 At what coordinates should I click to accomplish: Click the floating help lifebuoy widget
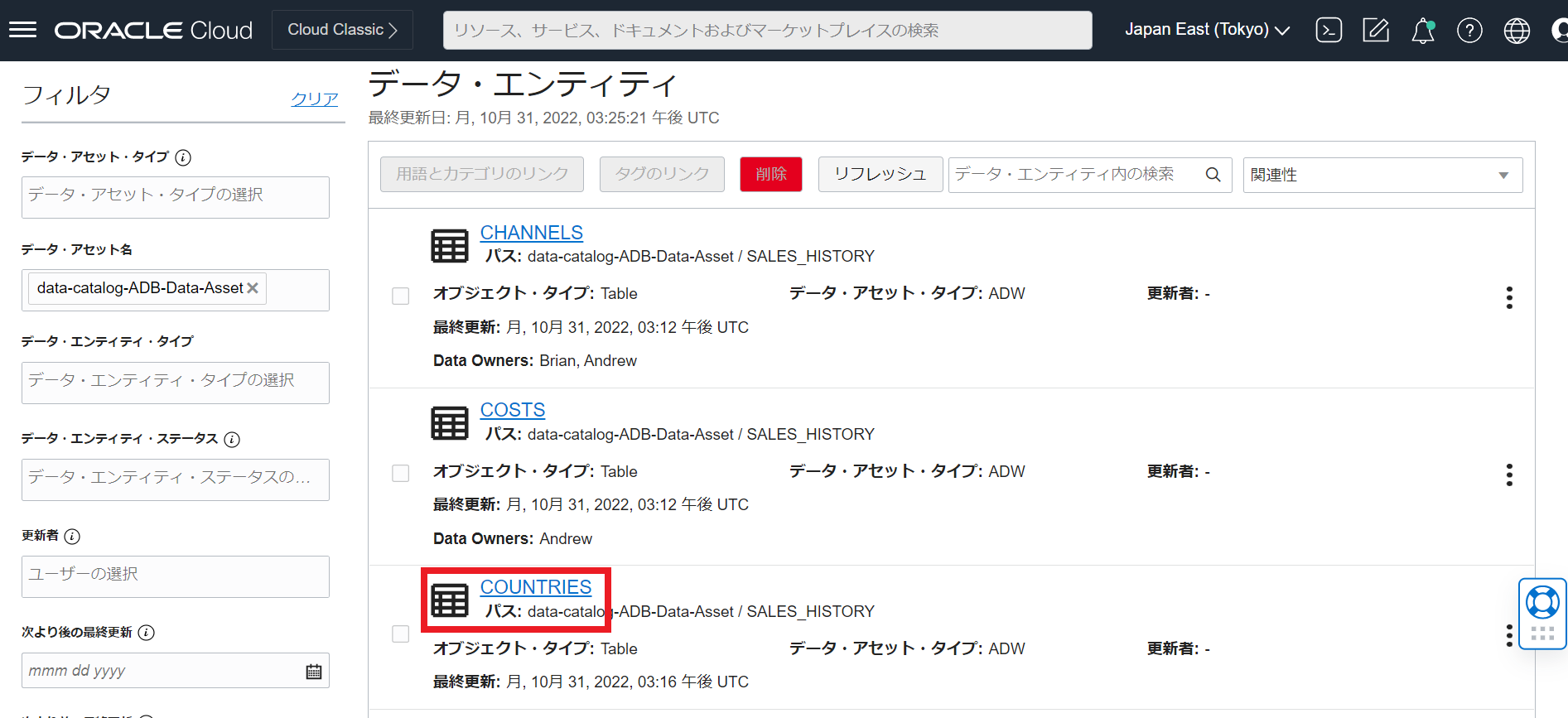(1542, 603)
